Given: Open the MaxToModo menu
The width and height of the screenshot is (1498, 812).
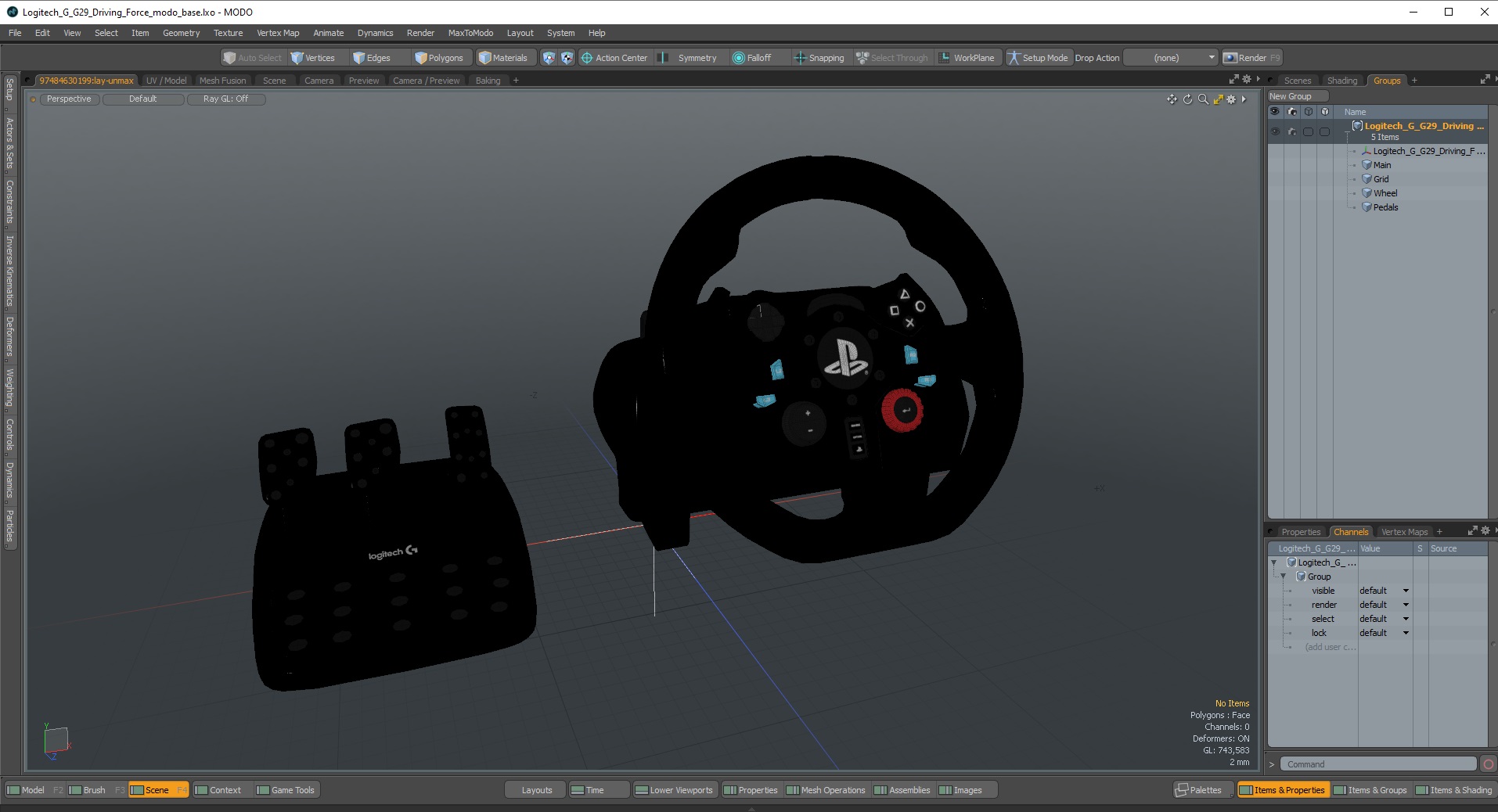Looking at the screenshot, I should (x=470, y=33).
